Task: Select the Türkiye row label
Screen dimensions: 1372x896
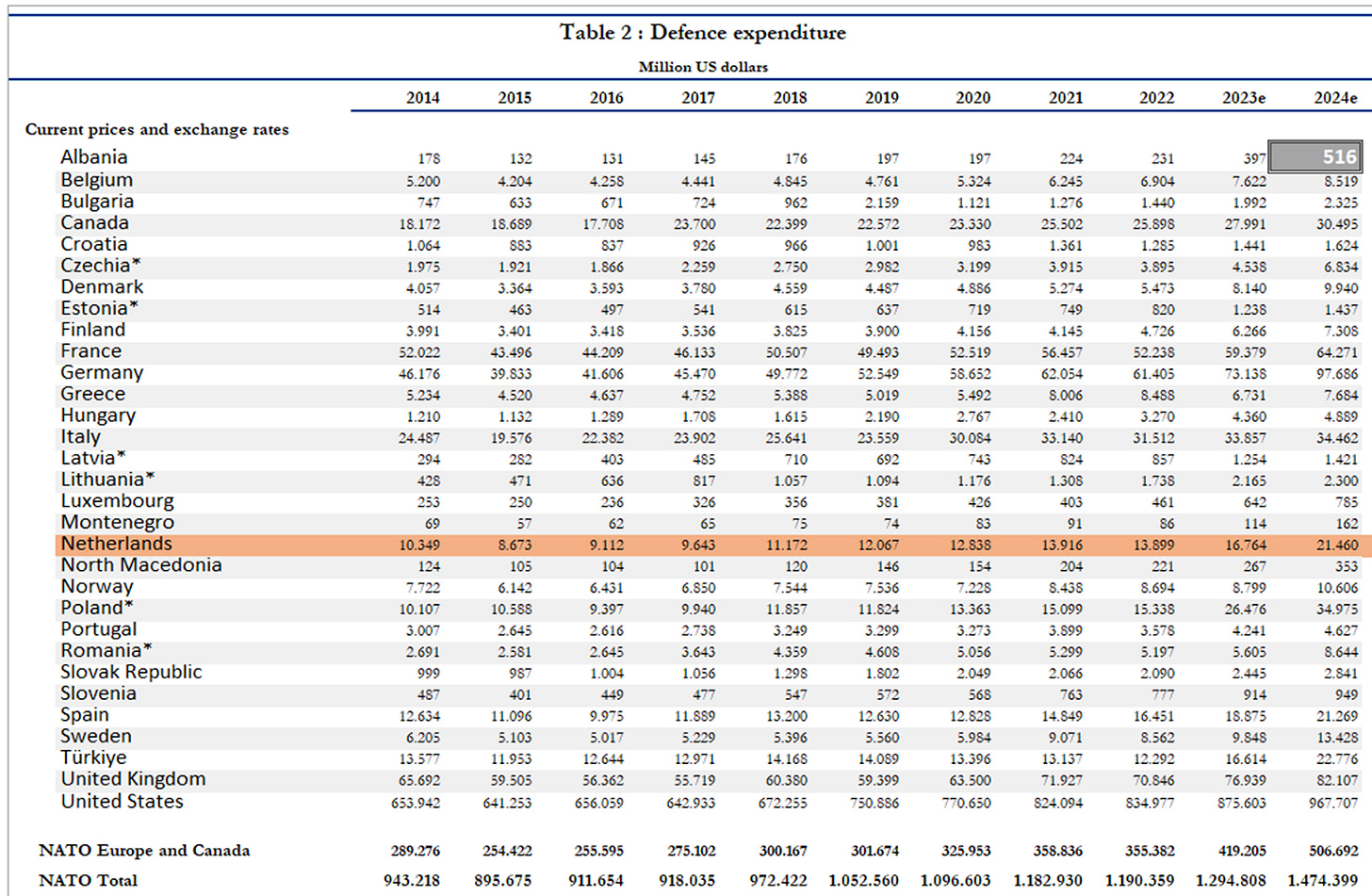Action: click(x=93, y=758)
